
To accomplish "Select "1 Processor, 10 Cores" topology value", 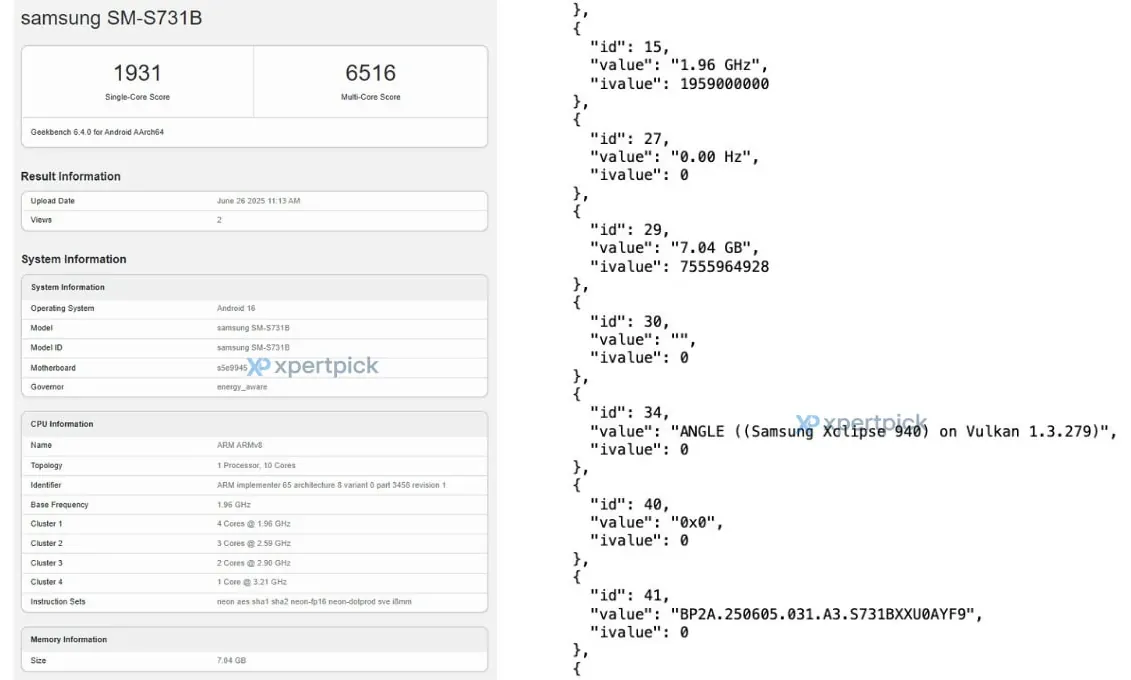I will [256, 465].
